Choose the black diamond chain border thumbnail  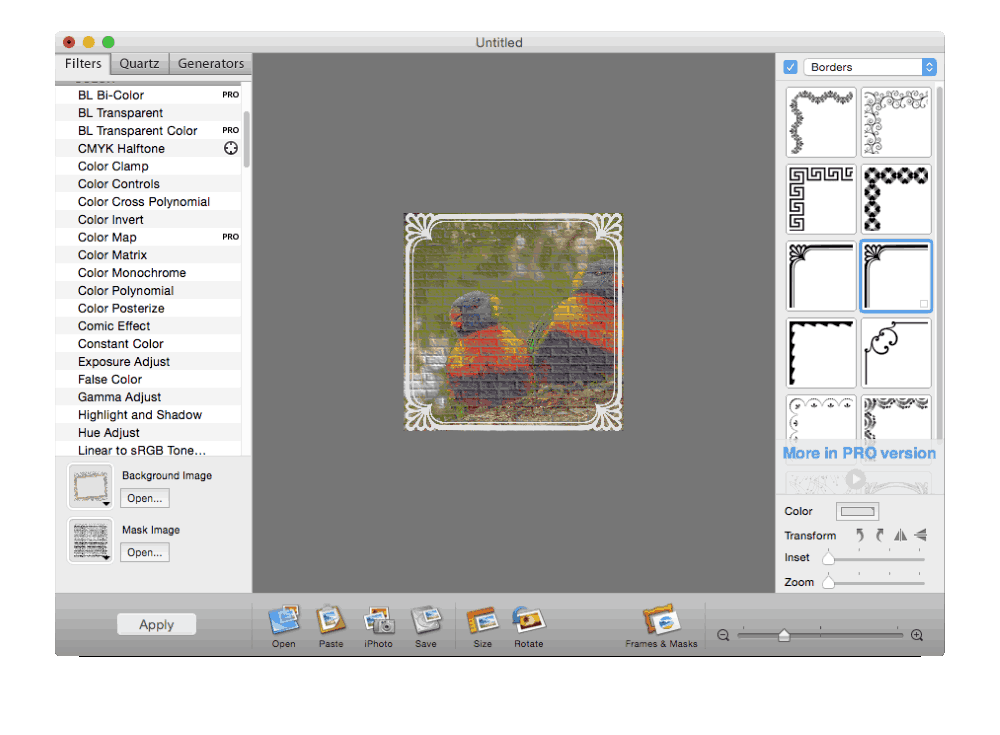(896, 199)
